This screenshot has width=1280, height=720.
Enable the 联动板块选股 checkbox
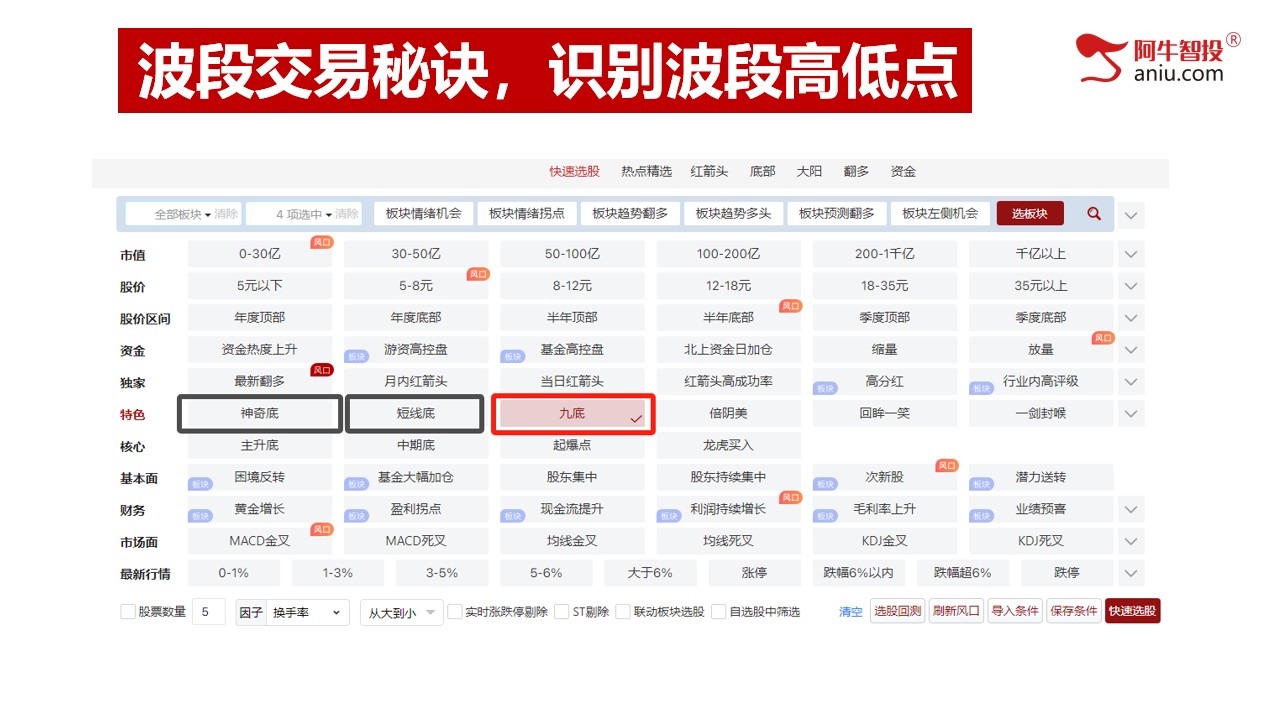coord(623,611)
